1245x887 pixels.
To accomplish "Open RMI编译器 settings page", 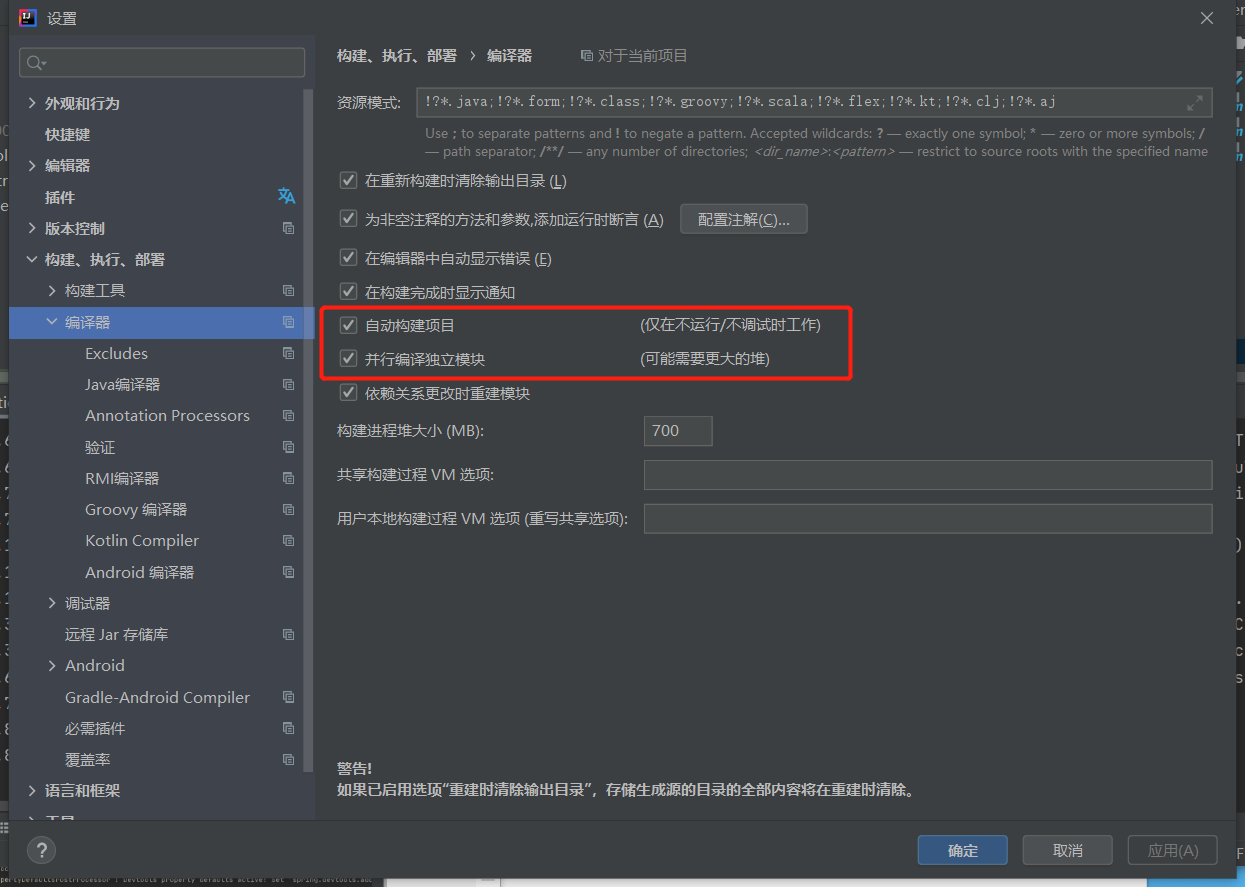I will 122,478.
